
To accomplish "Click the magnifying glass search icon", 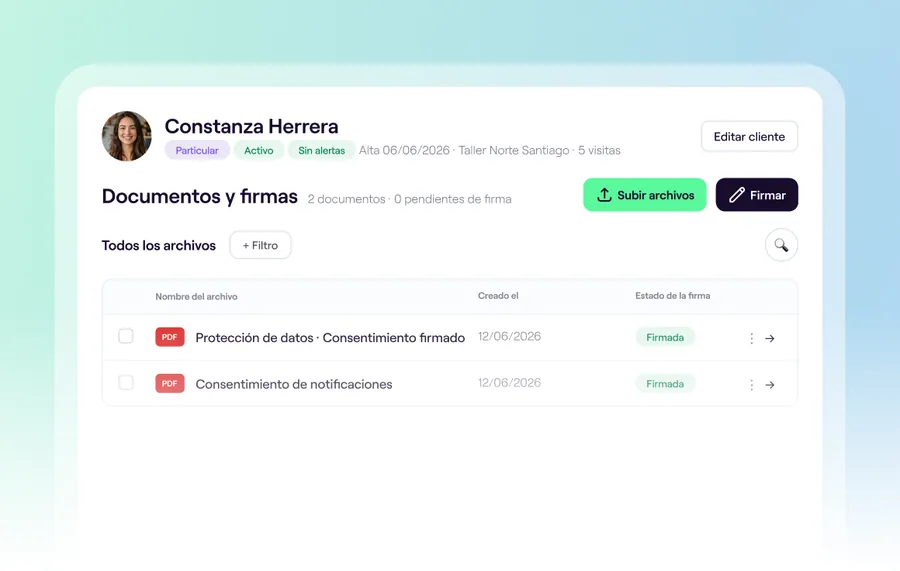I will (x=781, y=245).
